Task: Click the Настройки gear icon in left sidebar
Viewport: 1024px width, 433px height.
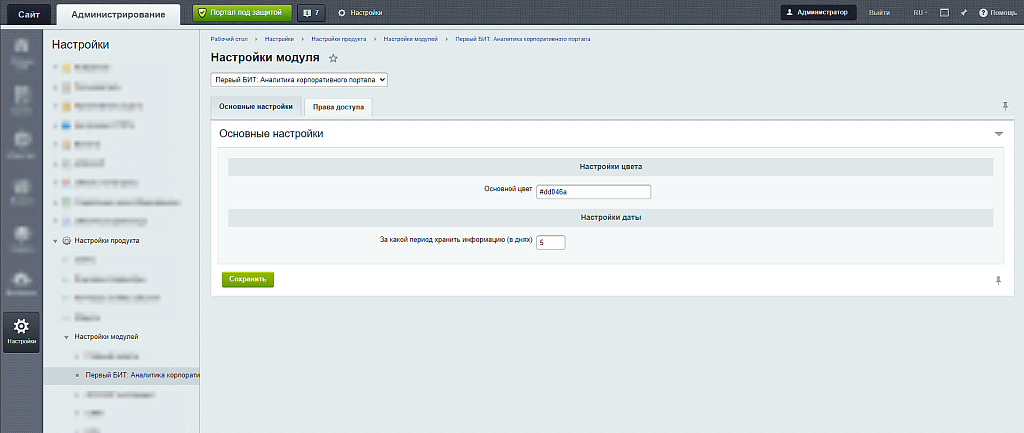Action: [21, 328]
